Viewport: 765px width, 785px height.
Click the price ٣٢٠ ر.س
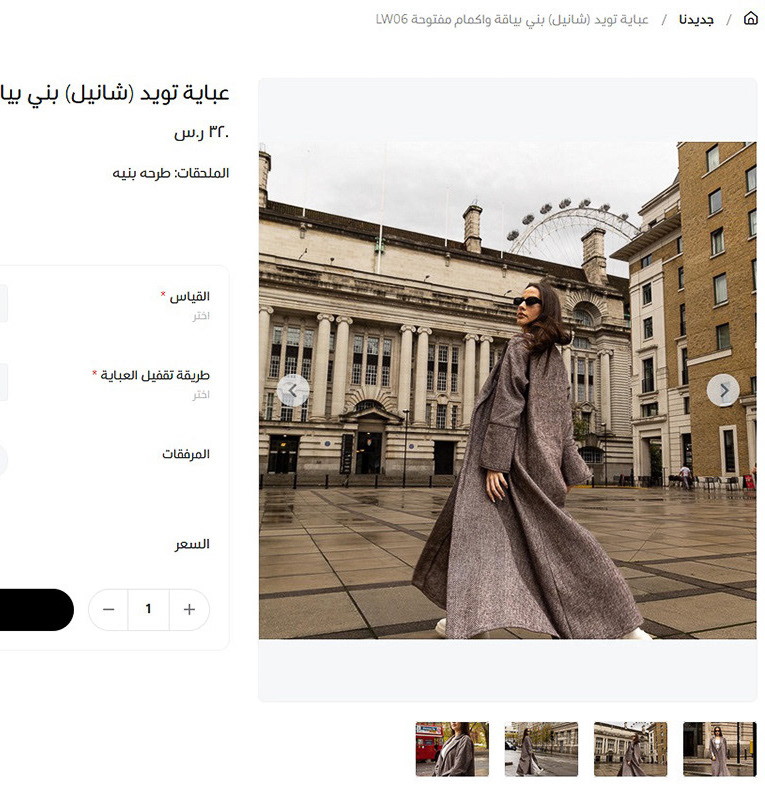pos(201,132)
